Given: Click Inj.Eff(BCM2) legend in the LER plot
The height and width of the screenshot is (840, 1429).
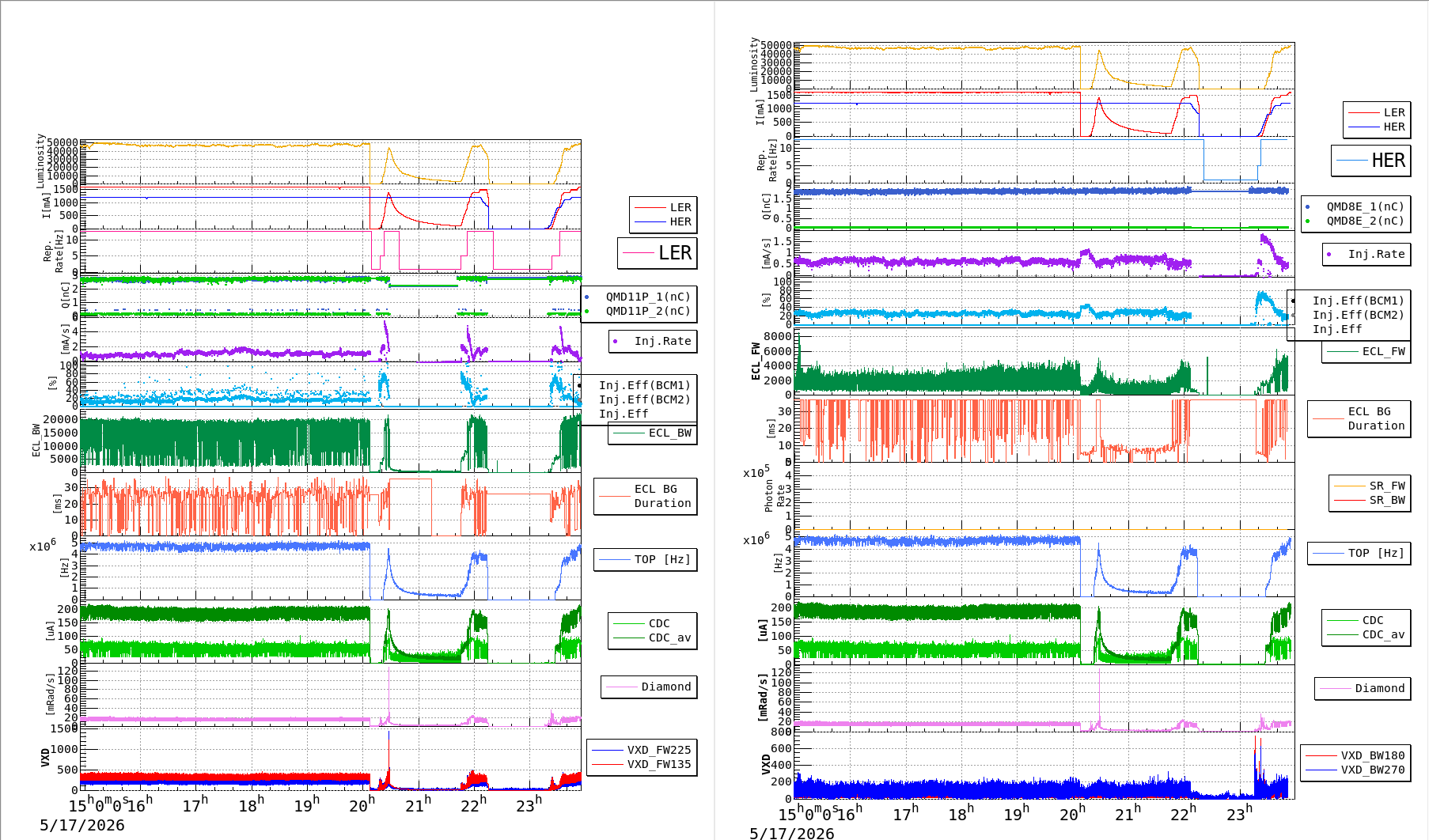Looking at the screenshot, I should tap(644, 399).
